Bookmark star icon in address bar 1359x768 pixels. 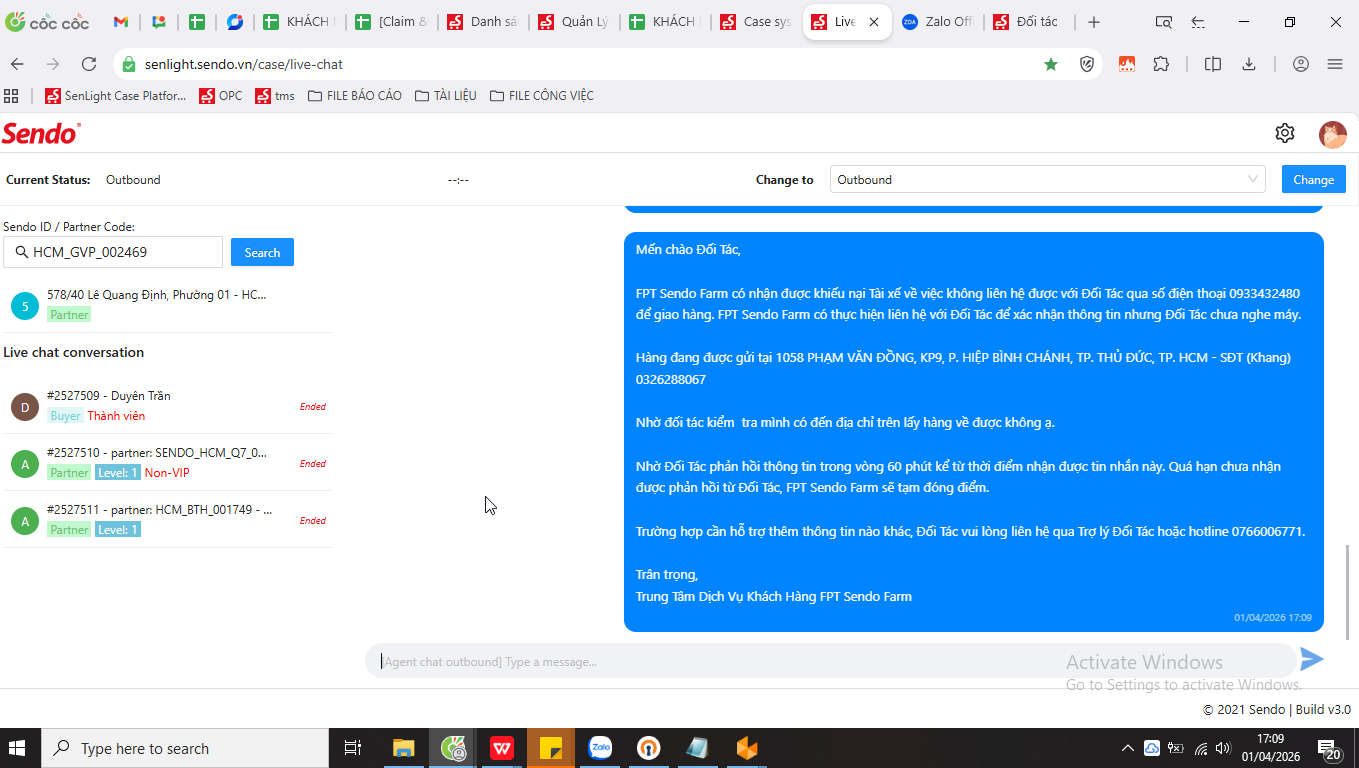1051,64
